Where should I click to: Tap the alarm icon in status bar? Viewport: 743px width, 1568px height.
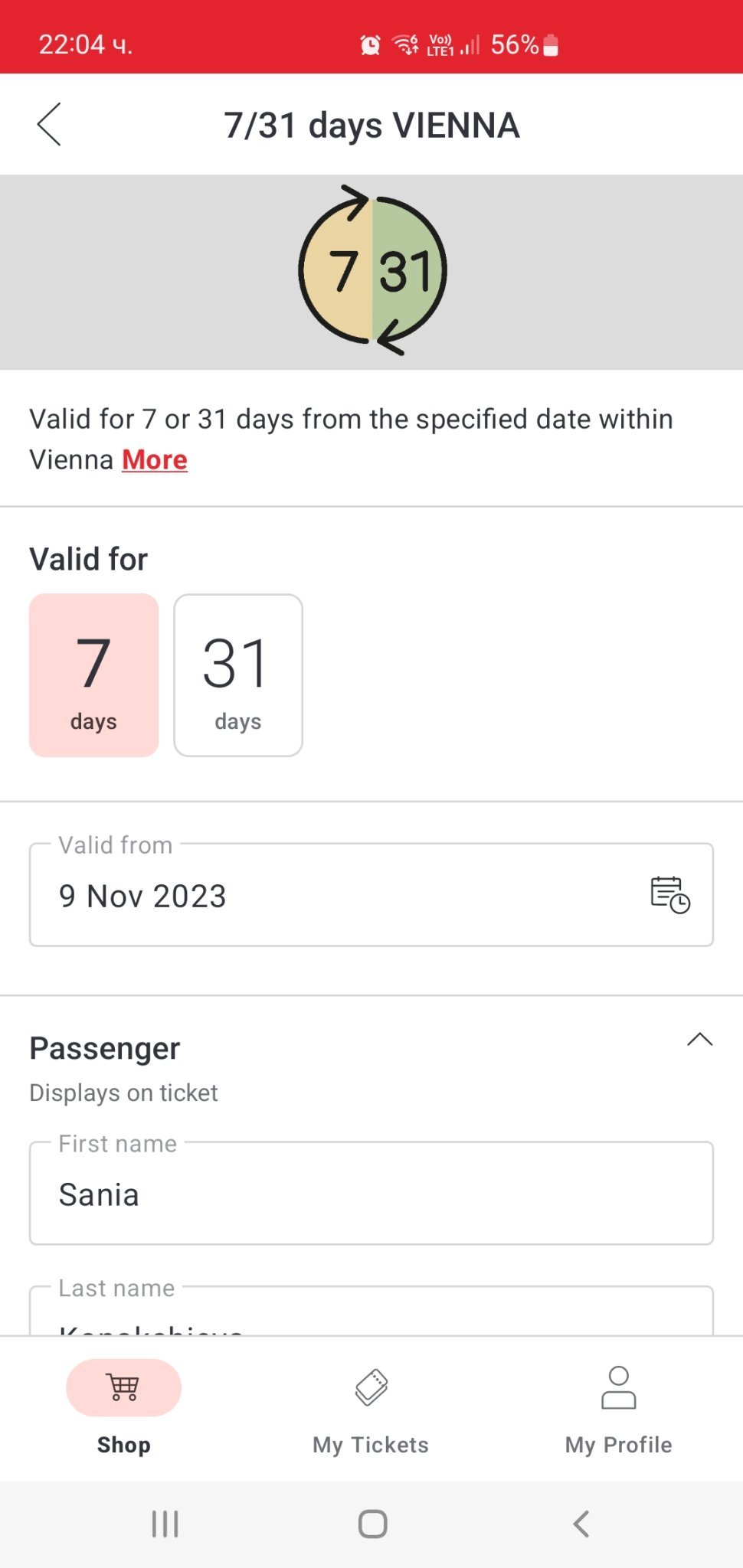[370, 45]
